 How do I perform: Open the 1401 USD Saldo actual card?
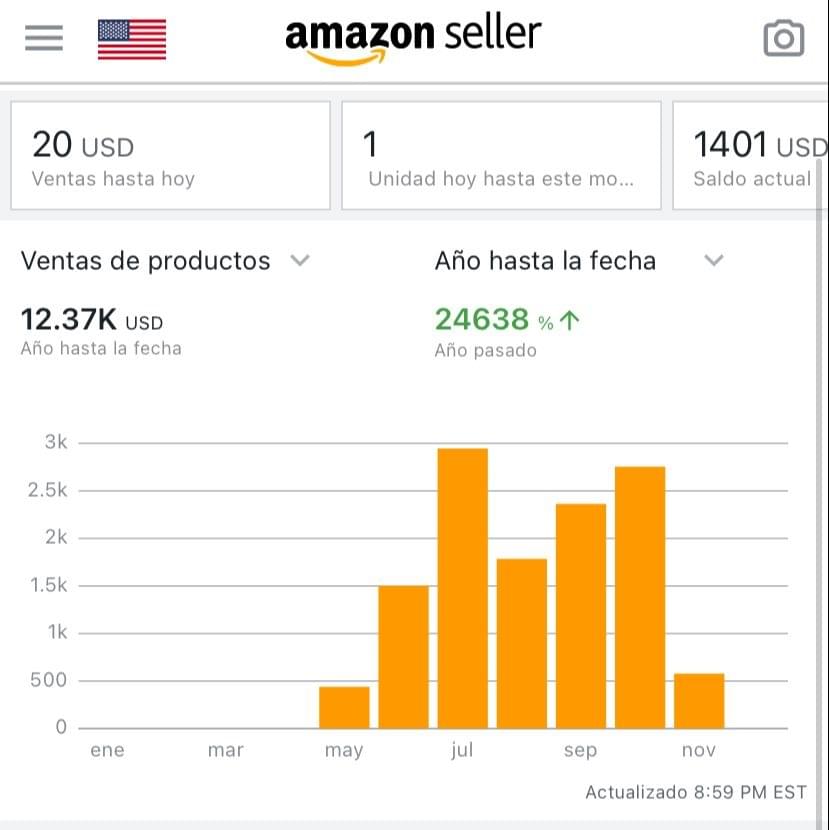750,157
